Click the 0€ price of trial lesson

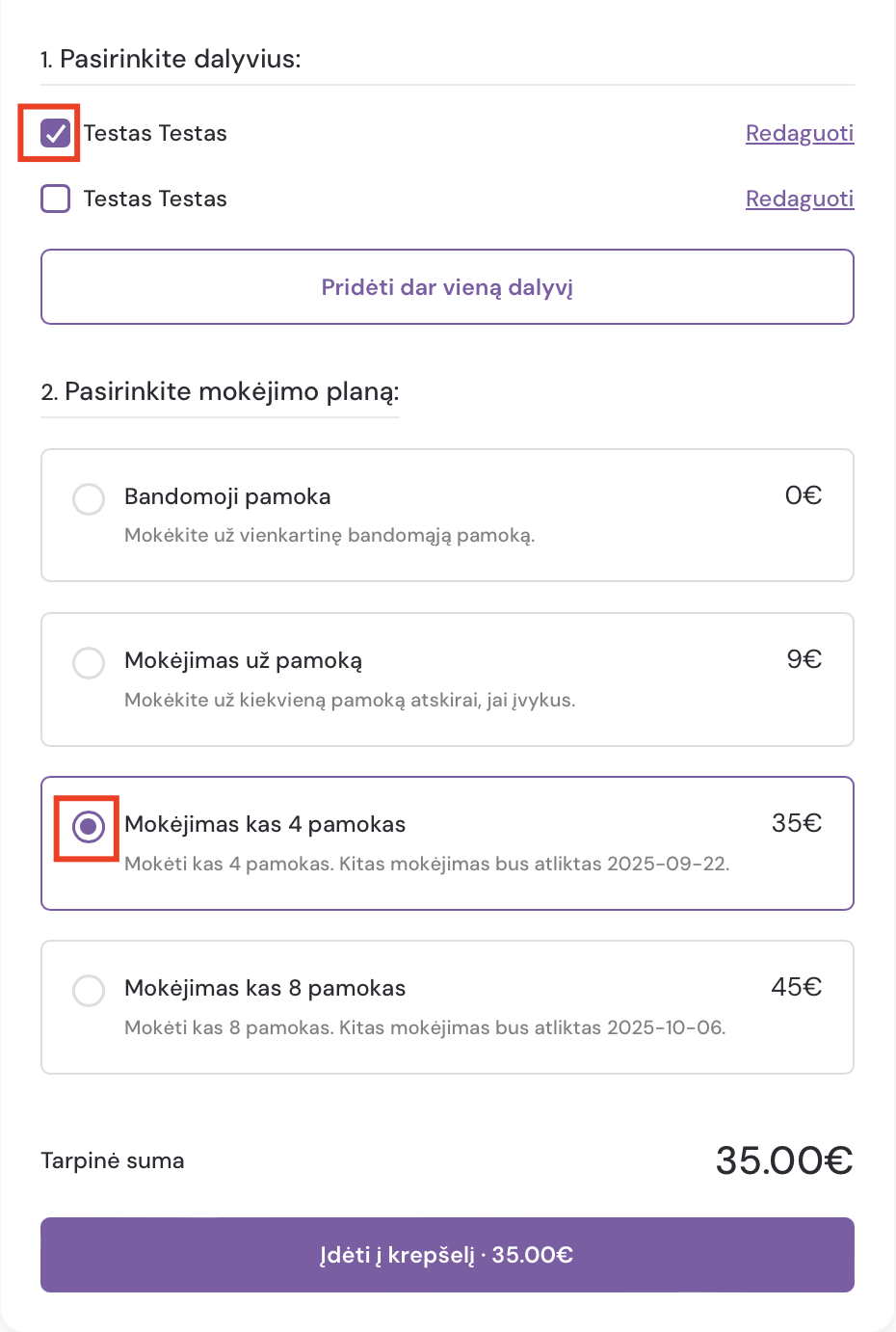(x=803, y=495)
